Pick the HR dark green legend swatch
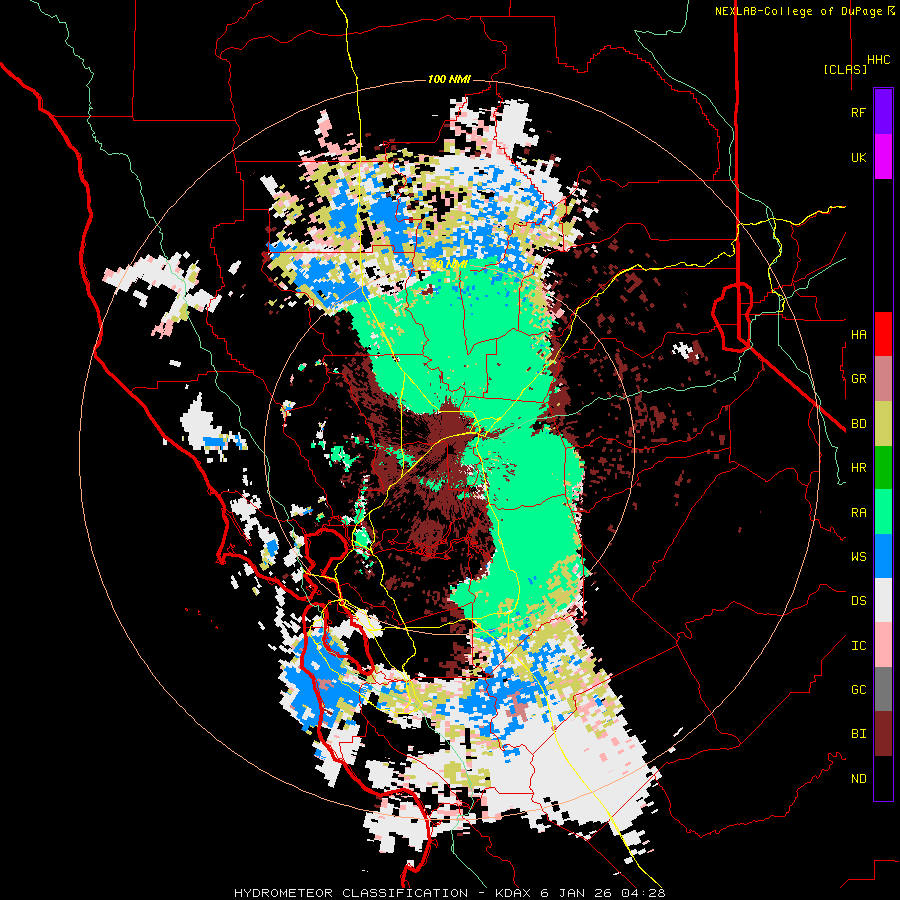Screen dimensions: 900x900 [883, 468]
